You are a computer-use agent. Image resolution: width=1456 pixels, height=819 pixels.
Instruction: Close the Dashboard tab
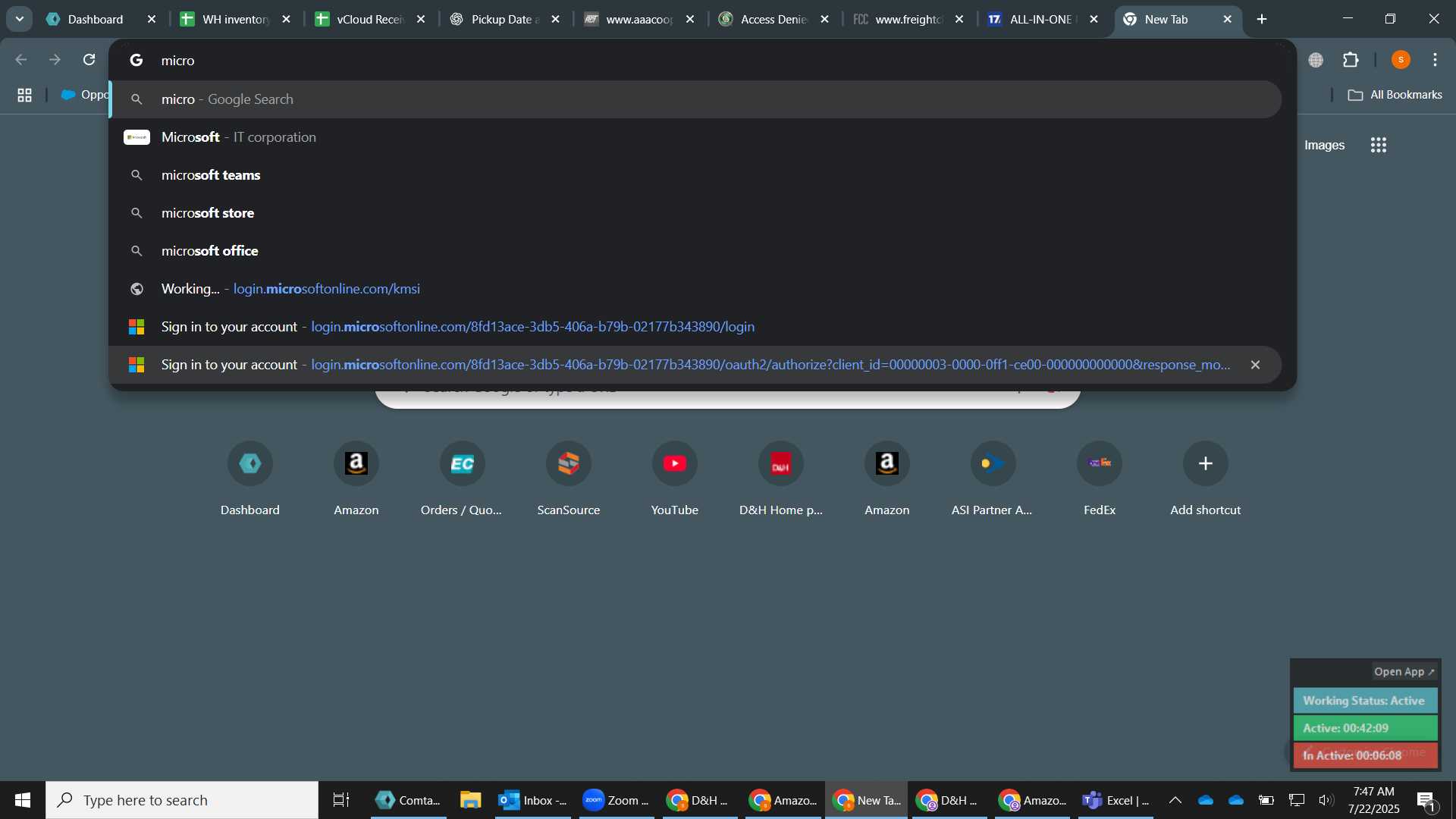pyautogui.click(x=152, y=19)
